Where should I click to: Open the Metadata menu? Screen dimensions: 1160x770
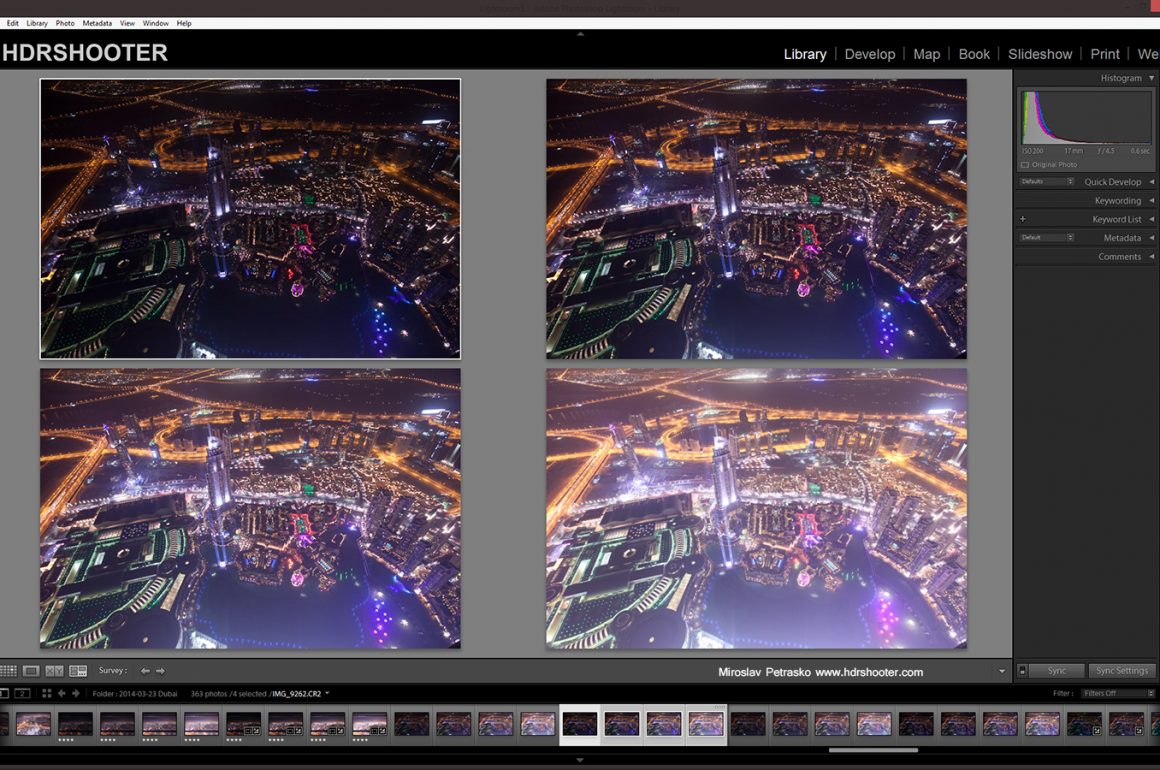(x=97, y=23)
